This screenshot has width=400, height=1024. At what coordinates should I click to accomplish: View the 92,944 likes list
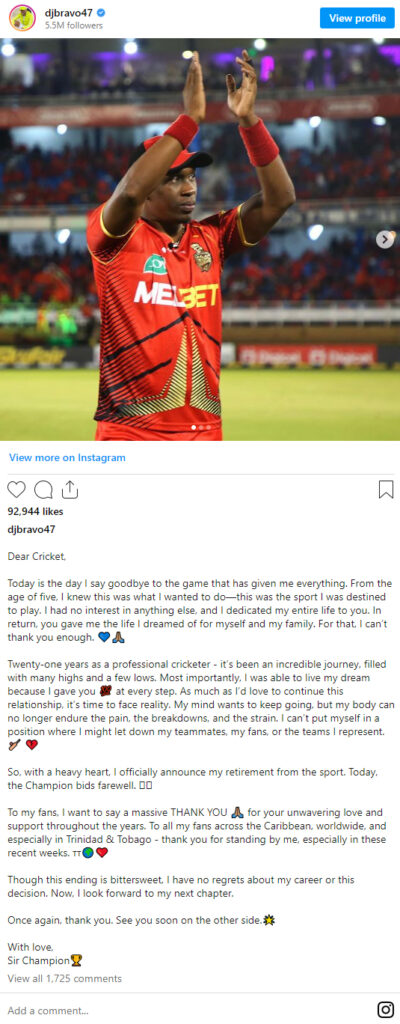coord(35,511)
